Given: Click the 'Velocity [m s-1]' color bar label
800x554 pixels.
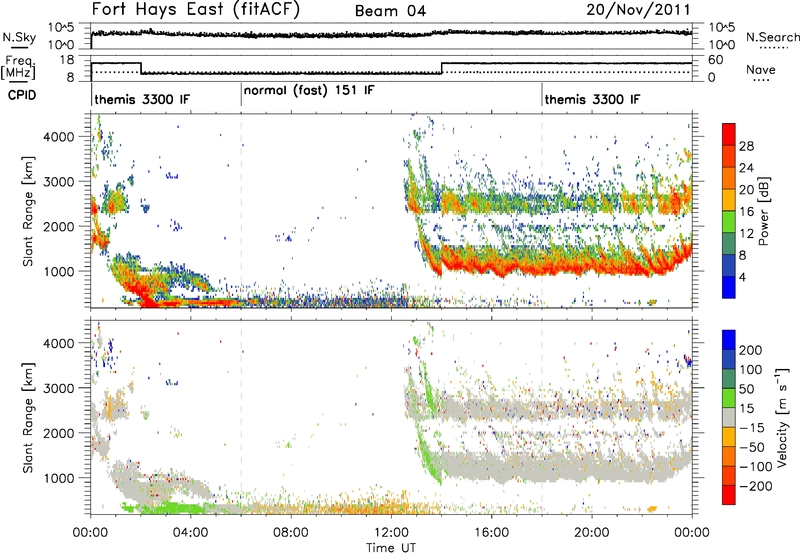Looking at the screenshot, I should (781, 418).
